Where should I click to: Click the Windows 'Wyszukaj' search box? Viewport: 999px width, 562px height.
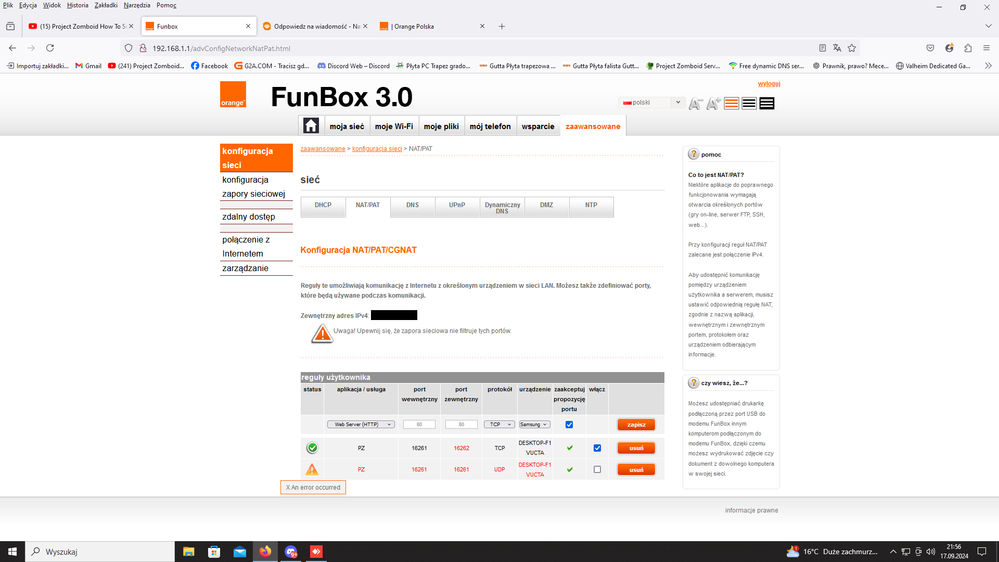[x=100, y=552]
